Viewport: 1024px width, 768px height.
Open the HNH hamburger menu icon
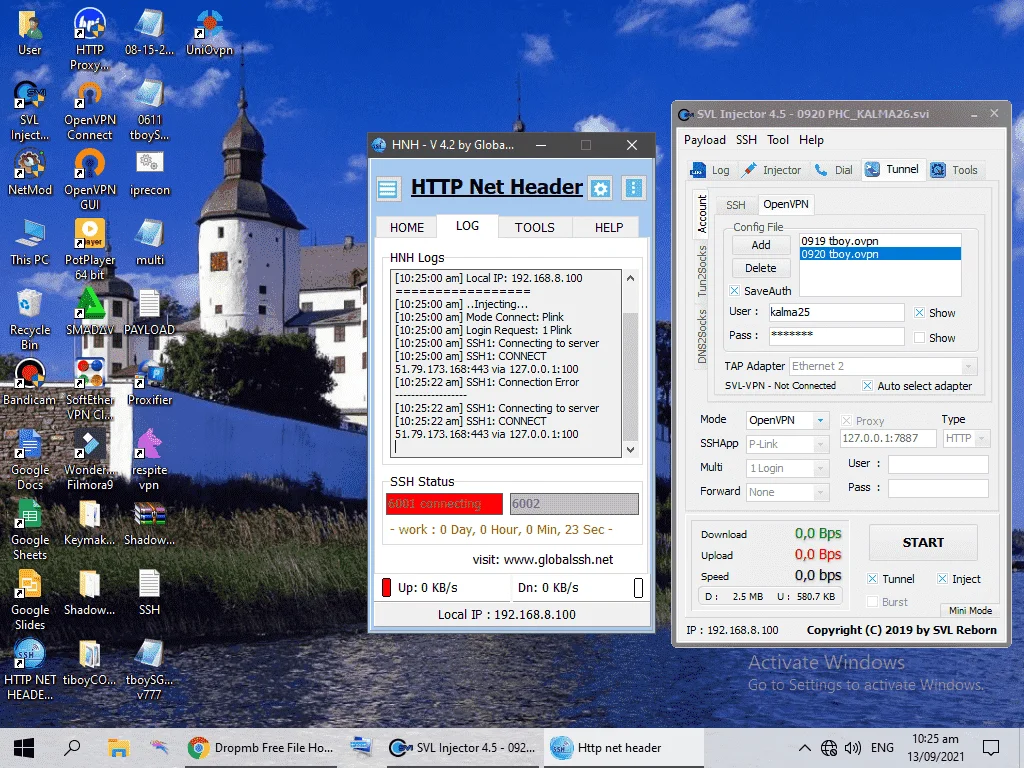coord(388,189)
